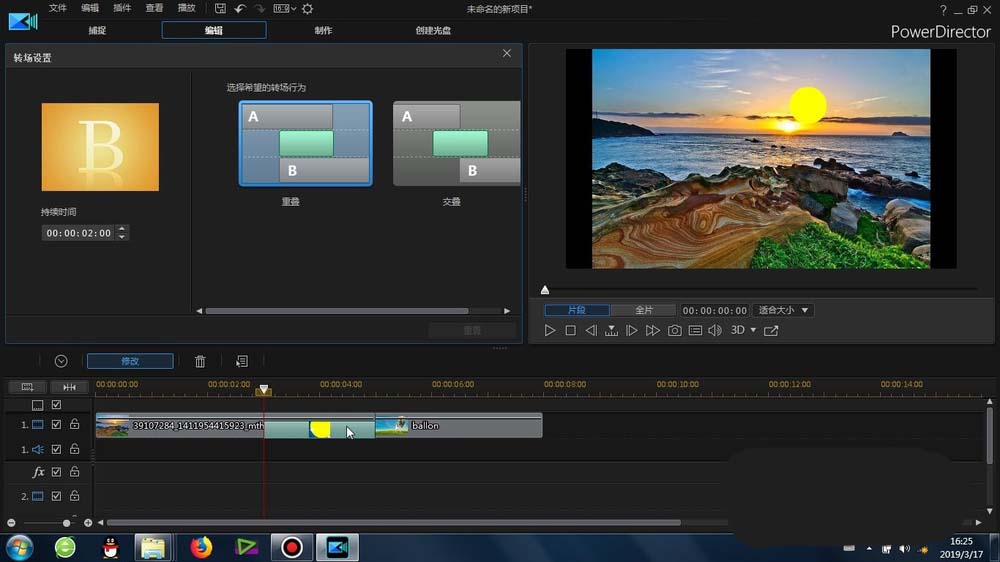Open the aspect ratio dropdown in the top toolbar
1000x562 pixels.
tap(284, 9)
